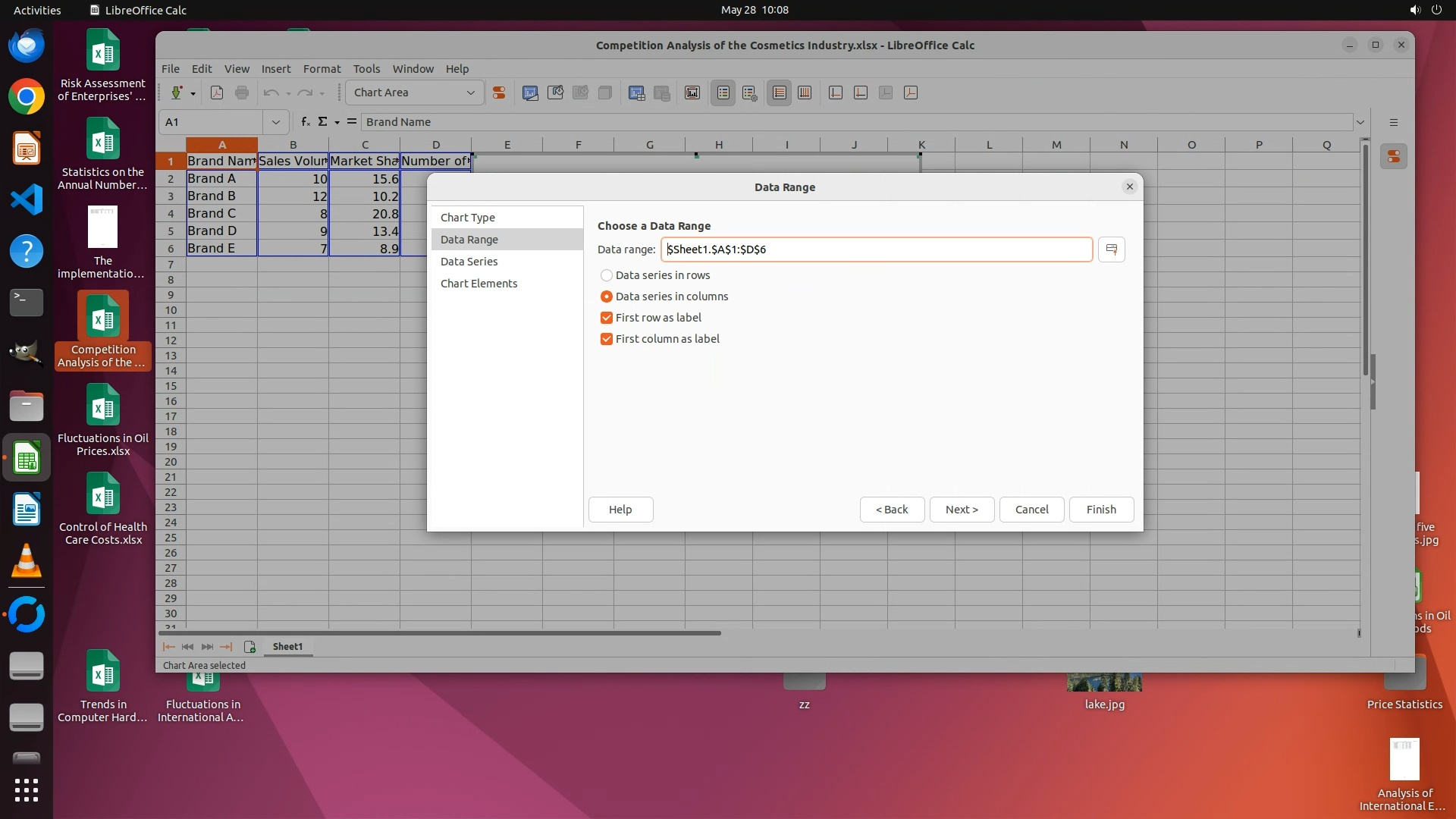Click the Next > button

[x=962, y=510]
